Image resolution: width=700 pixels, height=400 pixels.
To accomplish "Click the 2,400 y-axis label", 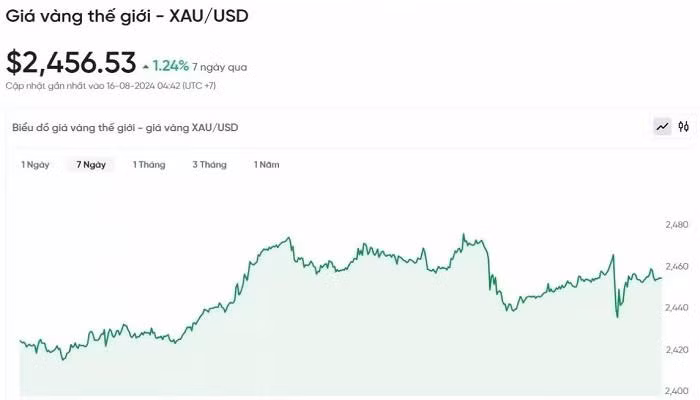I will coord(677,391).
